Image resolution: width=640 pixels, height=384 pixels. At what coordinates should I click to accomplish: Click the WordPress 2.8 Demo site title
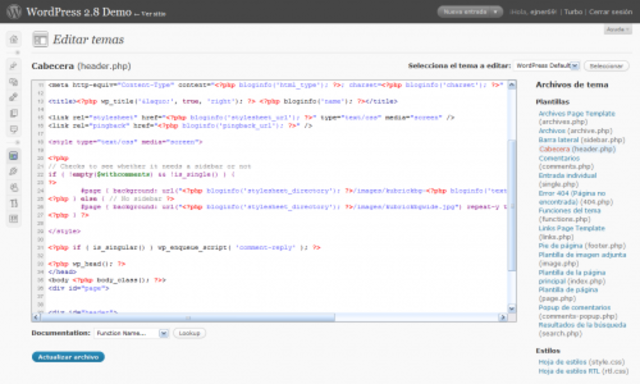pyautogui.click(x=79, y=12)
